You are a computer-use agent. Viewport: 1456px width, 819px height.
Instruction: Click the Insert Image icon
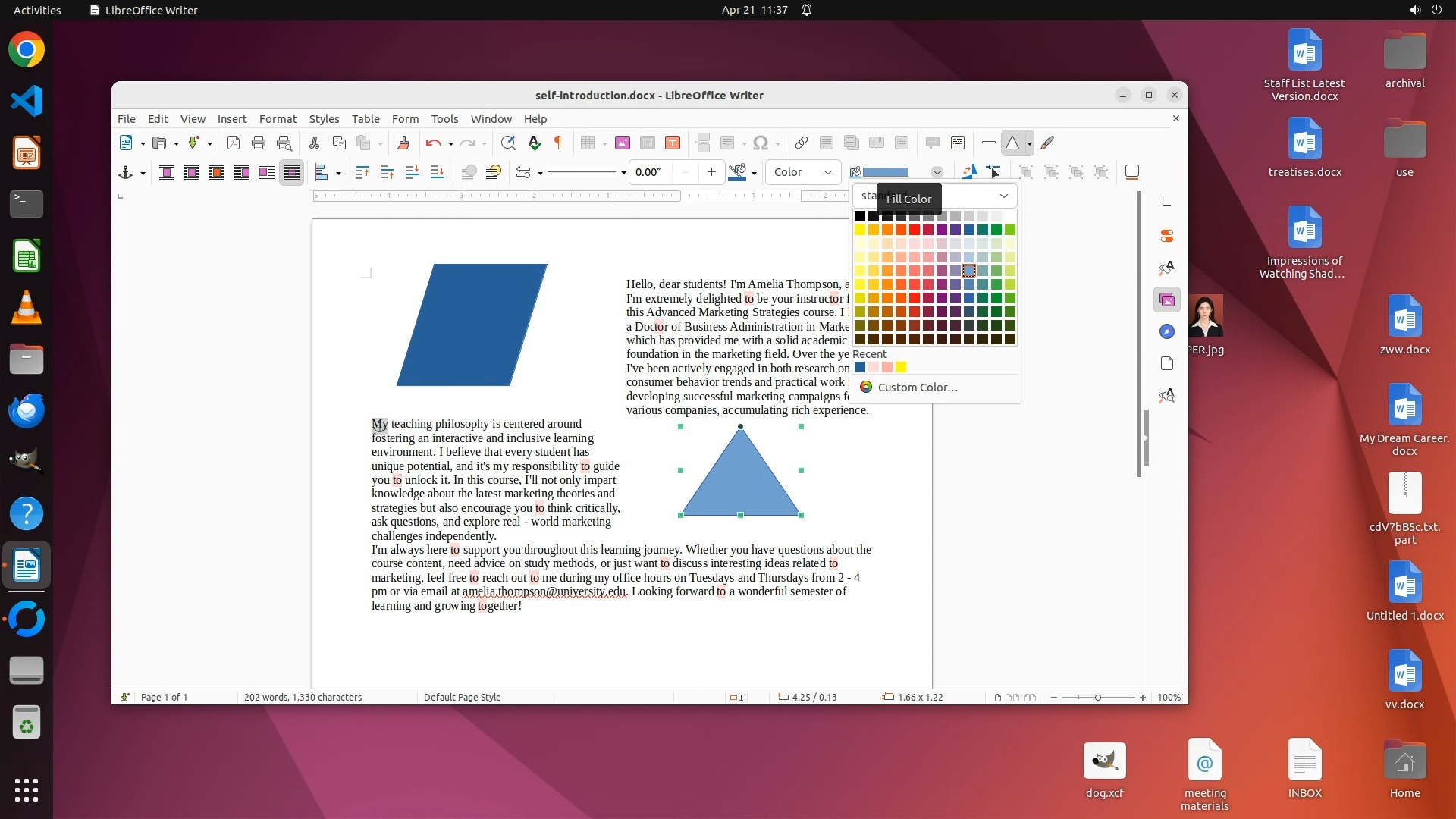(623, 143)
